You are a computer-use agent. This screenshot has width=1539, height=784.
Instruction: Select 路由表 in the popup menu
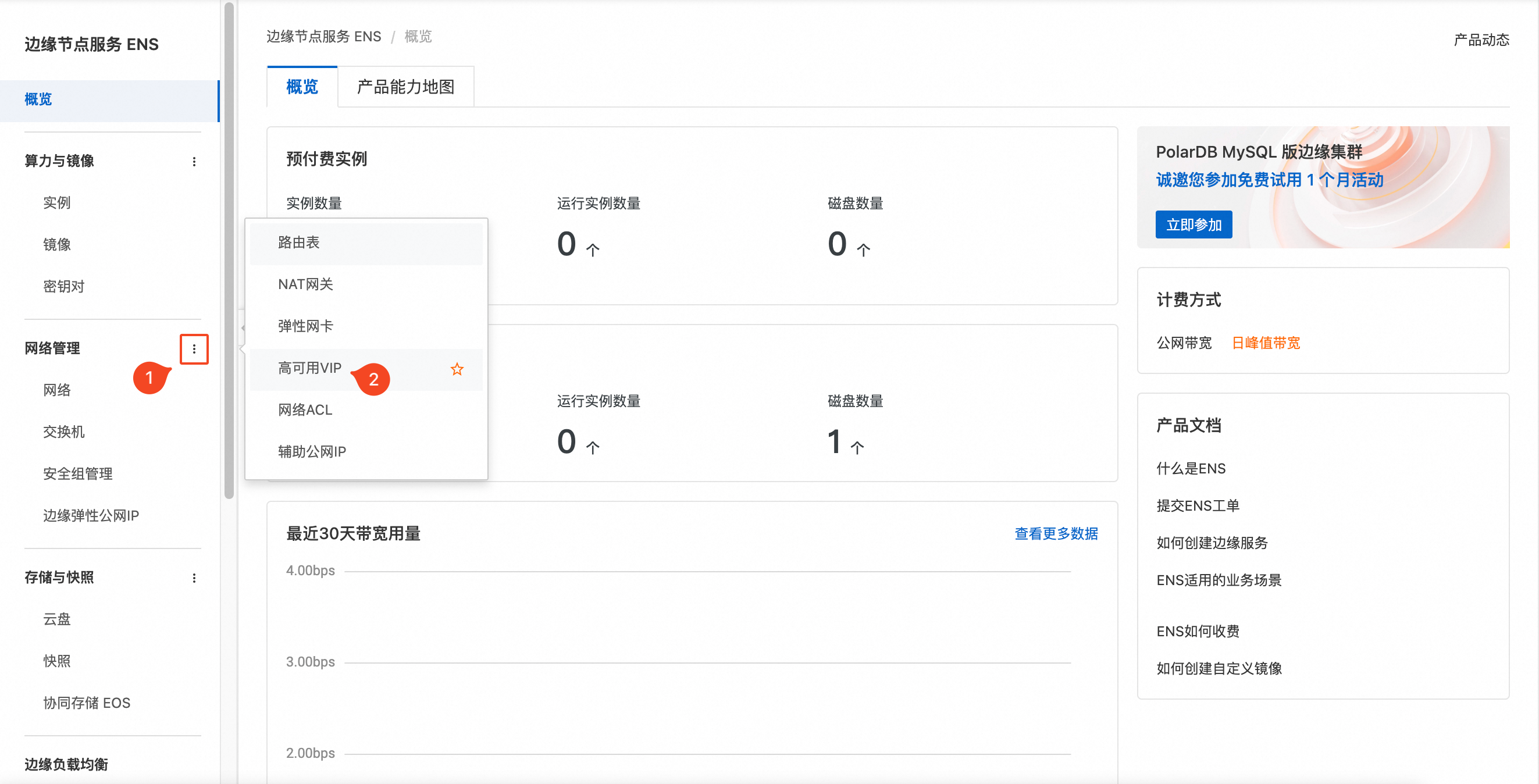[x=299, y=242]
